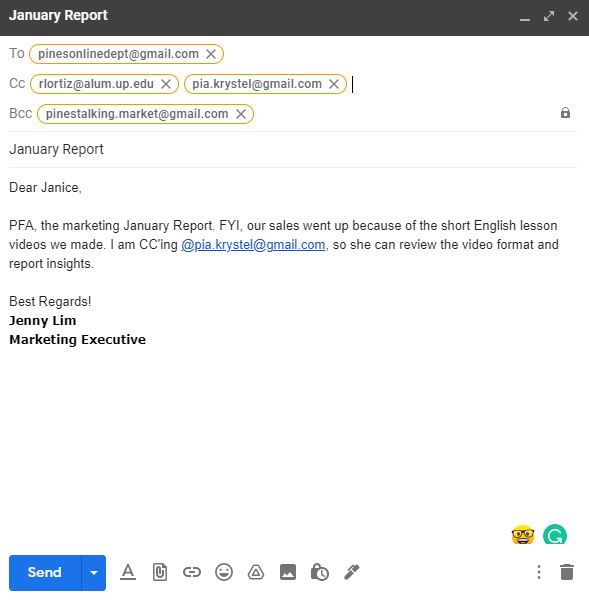Remove pinesonlinedept@gmail.com from To field
This screenshot has width=589, height=601.
tap(211, 54)
